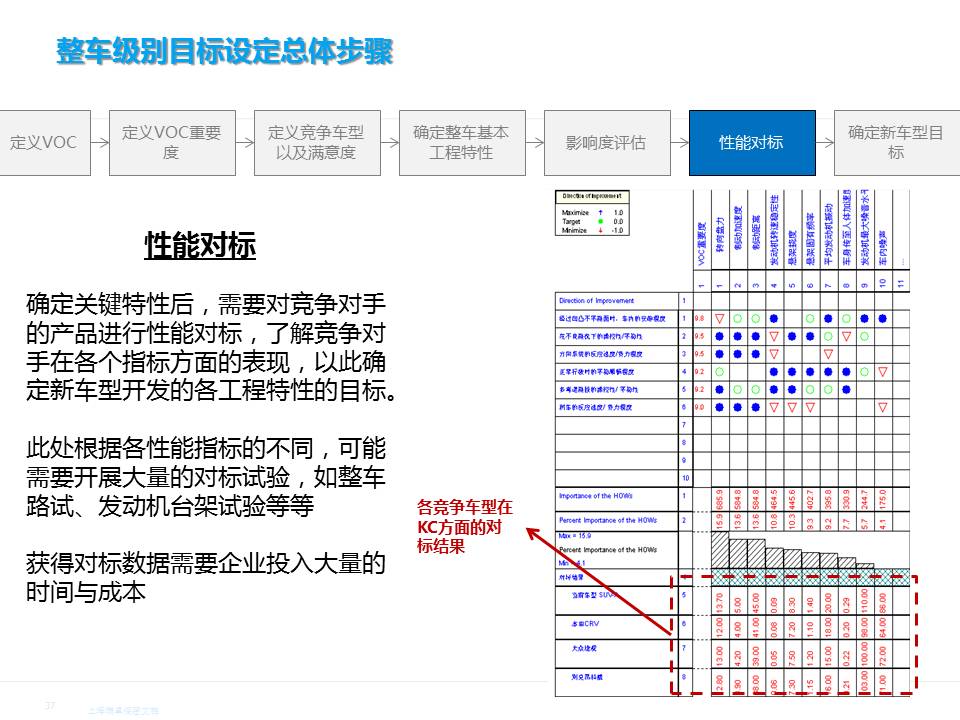Click the value 13.00 in 大众途观 row
The height and width of the screenshot is (720, 960).
(x=719, y=655)
